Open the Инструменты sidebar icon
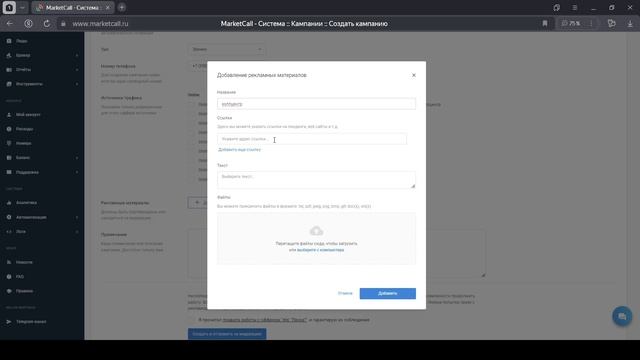 9,84
